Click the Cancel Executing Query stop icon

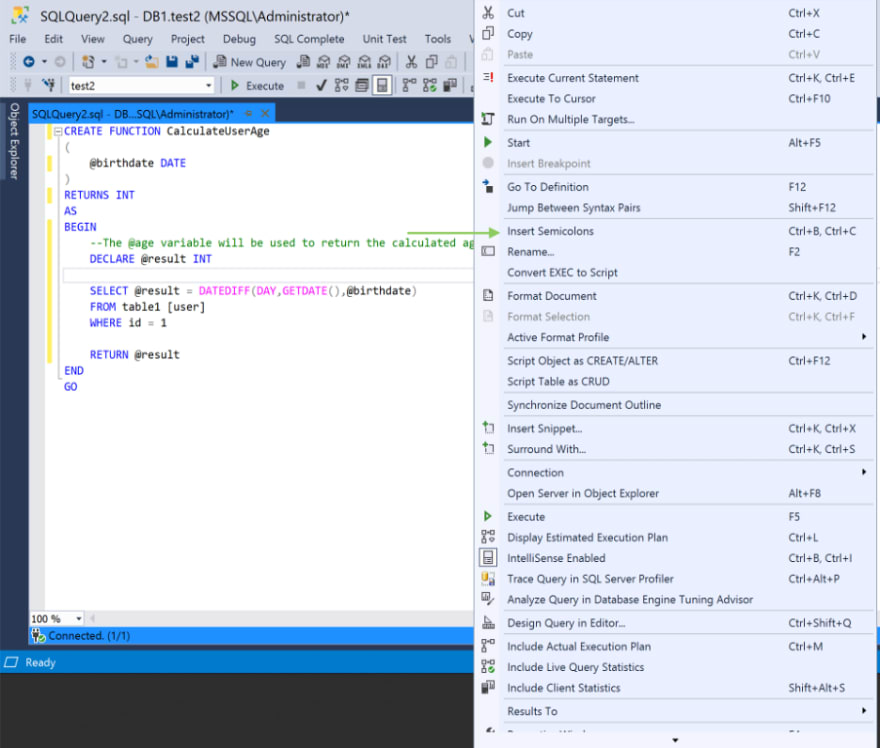(x=301, y=85)
